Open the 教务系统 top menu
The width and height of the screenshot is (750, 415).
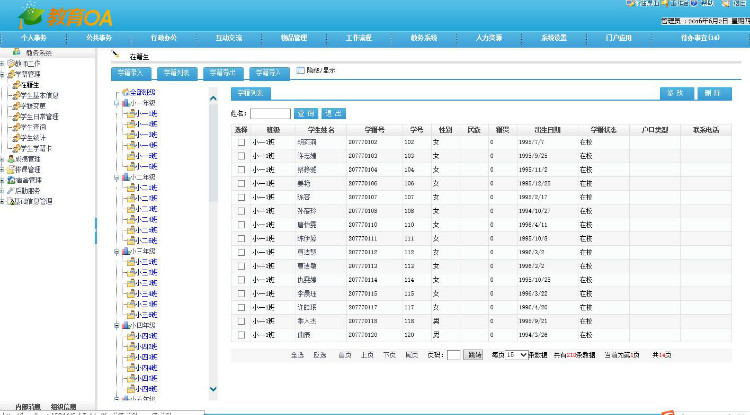click(x=424, y=38)
